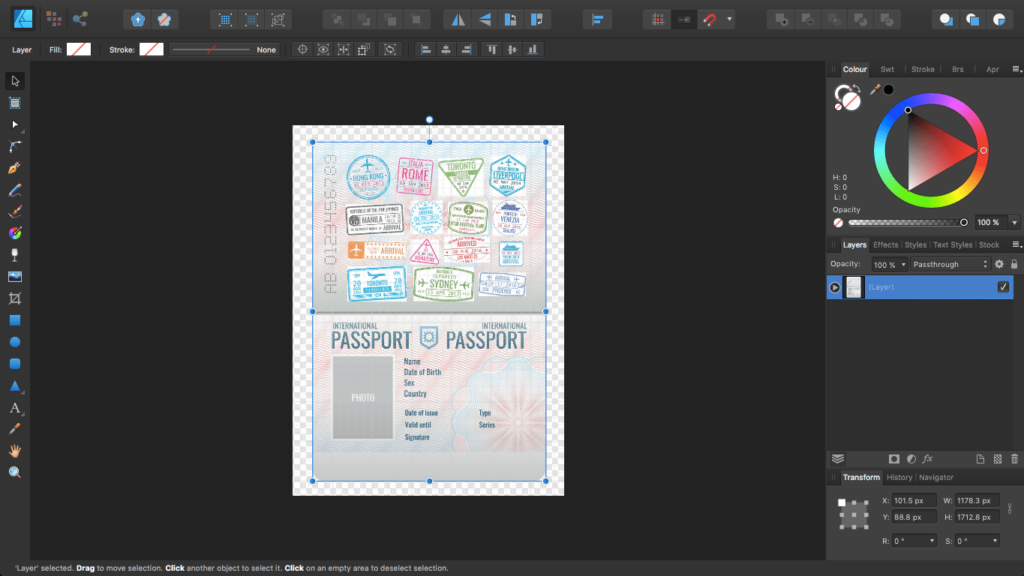Click the Add boolean operation icon
The image size is (1024, 576).
[x=782, y=20]
